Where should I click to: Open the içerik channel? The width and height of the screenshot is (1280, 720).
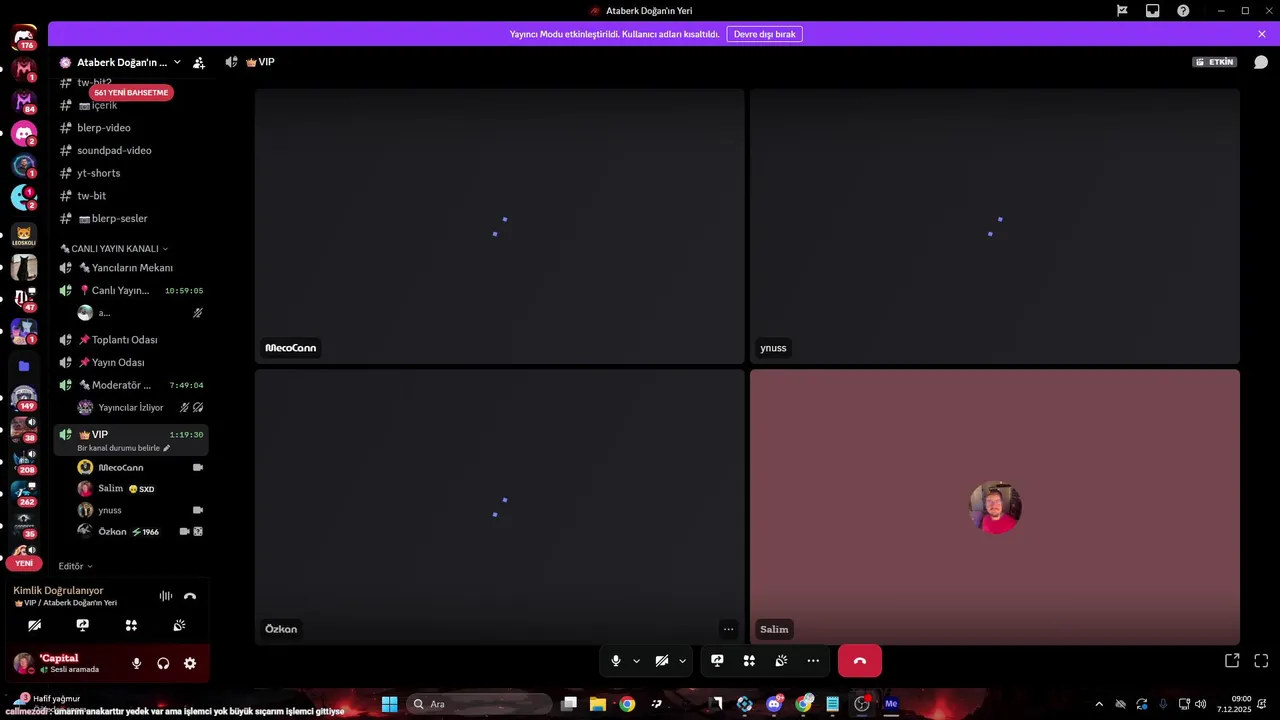[131, 105]
